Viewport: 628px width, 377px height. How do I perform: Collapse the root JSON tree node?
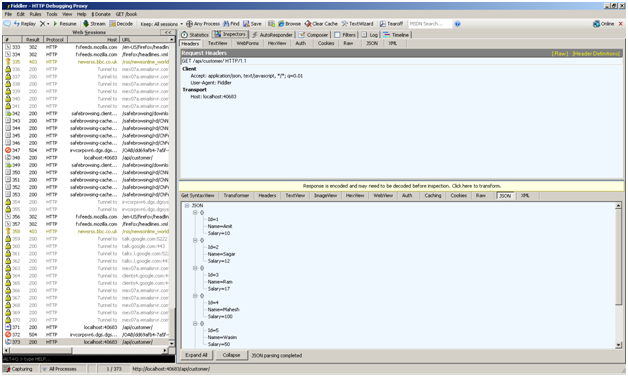(x=187, y=206)
